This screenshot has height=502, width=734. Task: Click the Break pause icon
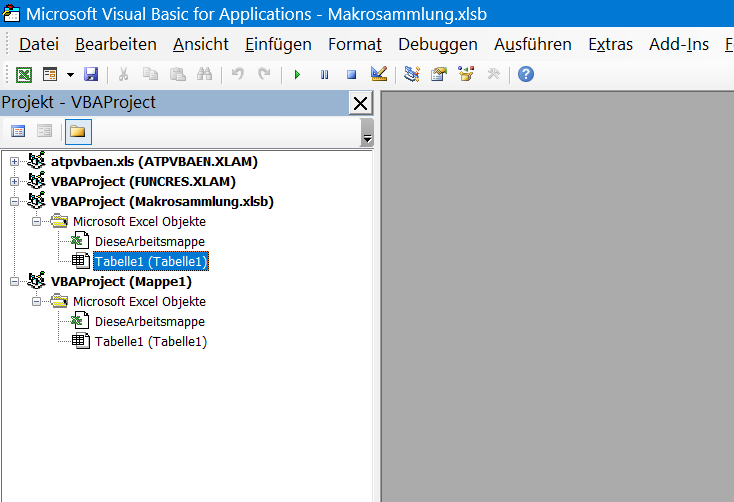[x=324, y=74]
